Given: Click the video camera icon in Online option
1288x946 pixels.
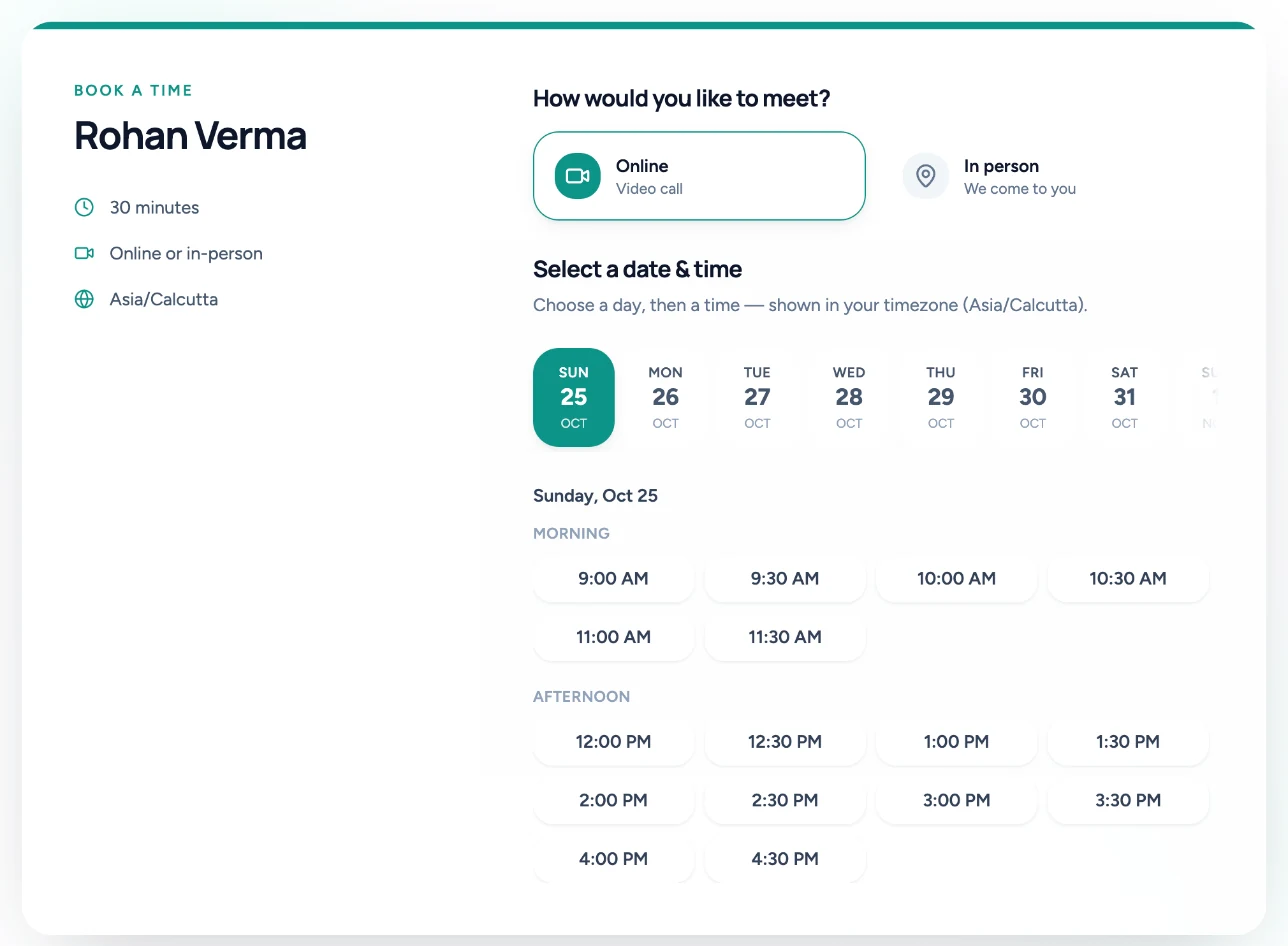Looking at the screenshot, I should coord(578,176).
